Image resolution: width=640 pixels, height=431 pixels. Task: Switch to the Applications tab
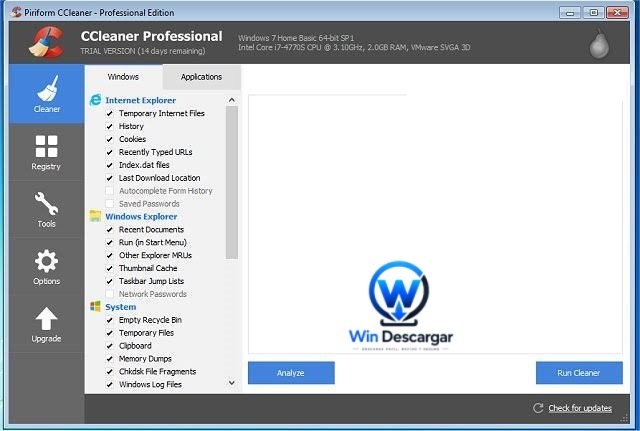point(202,77)
